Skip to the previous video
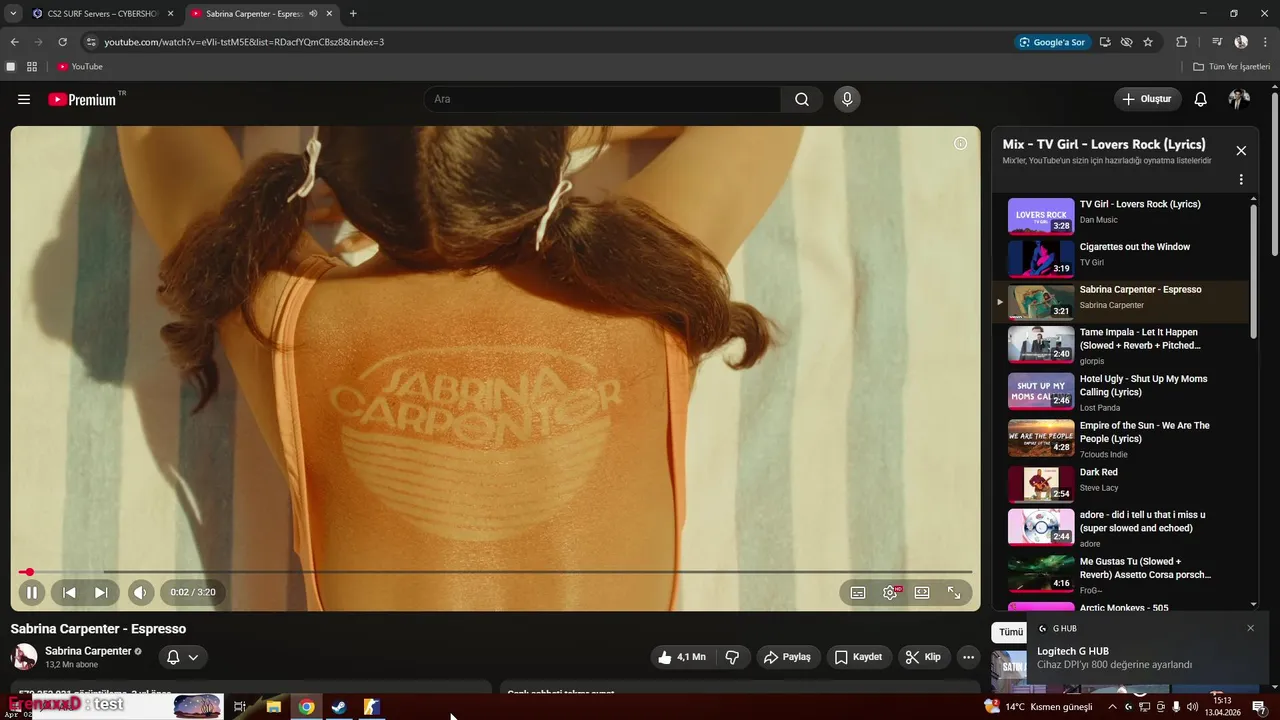The image size is (1280, 720). click(x=69, y=592)
